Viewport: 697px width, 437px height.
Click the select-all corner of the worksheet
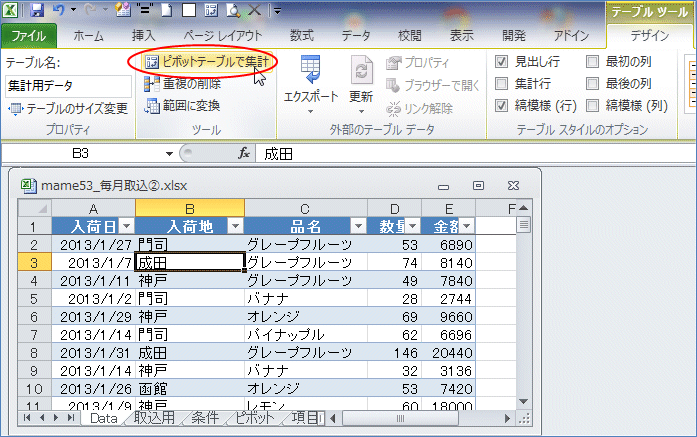[35, 208]
